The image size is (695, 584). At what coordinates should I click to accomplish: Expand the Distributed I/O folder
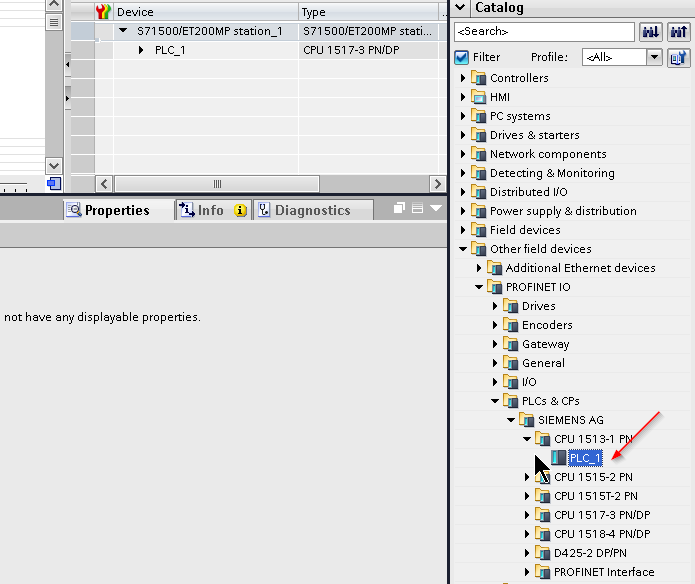(x=463, y=192)
